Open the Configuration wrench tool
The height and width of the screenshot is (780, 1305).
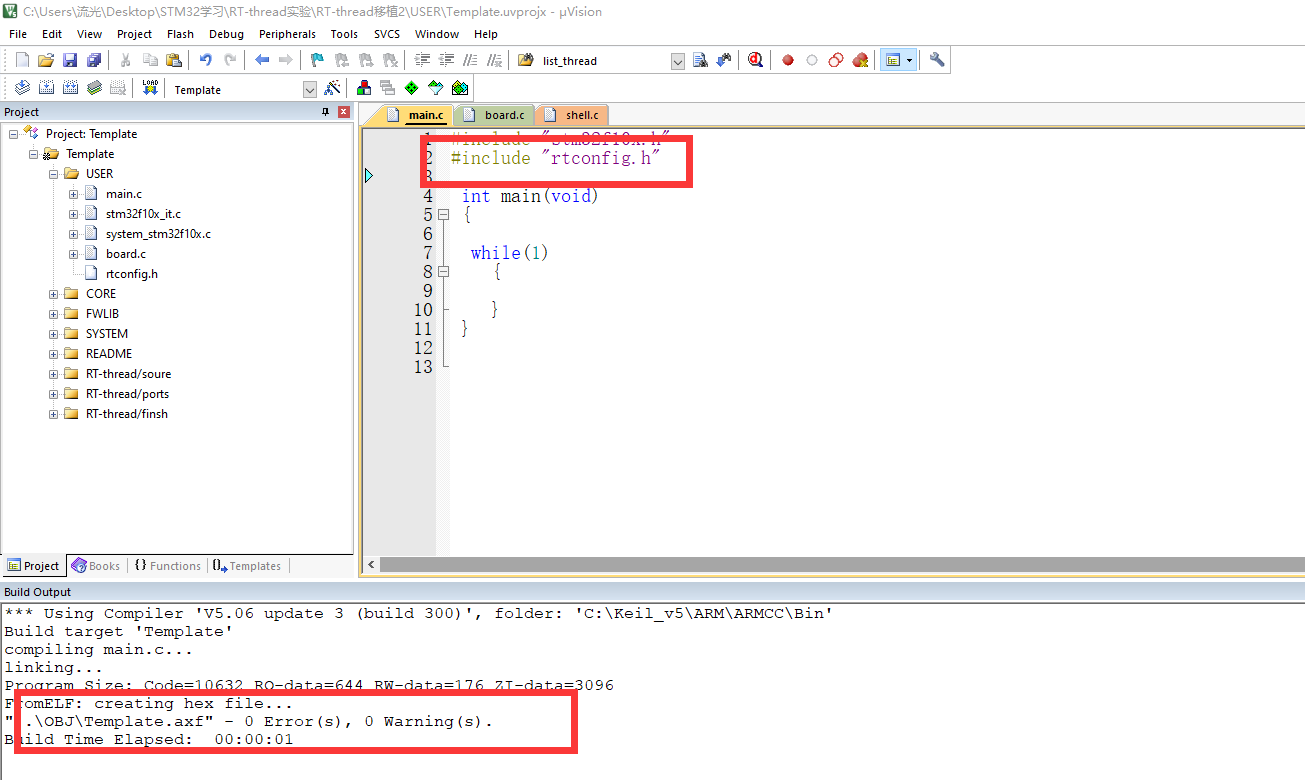(937, 60)
